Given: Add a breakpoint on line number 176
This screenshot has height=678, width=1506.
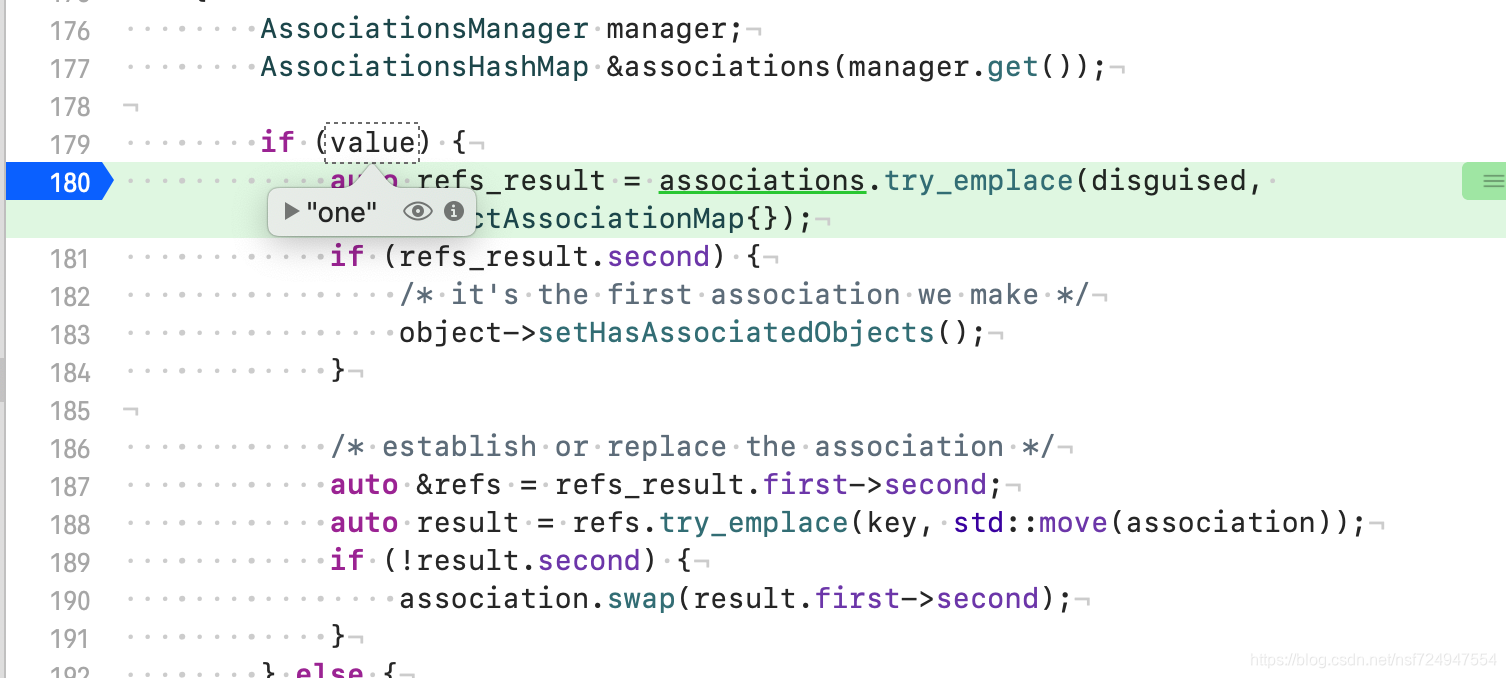Looking at the screenshot, I should click(x=70, y=31).
